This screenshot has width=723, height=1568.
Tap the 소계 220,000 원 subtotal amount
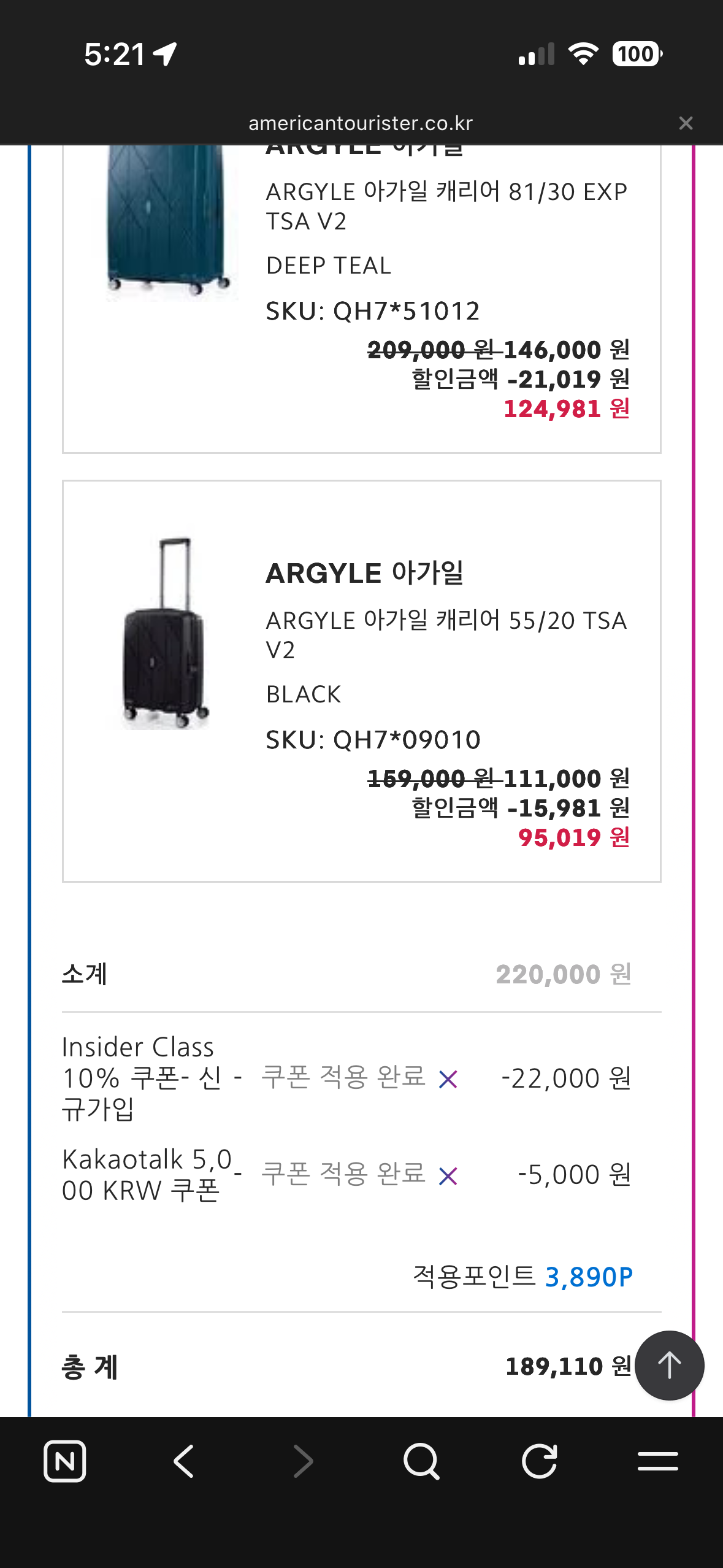(563, 974)
